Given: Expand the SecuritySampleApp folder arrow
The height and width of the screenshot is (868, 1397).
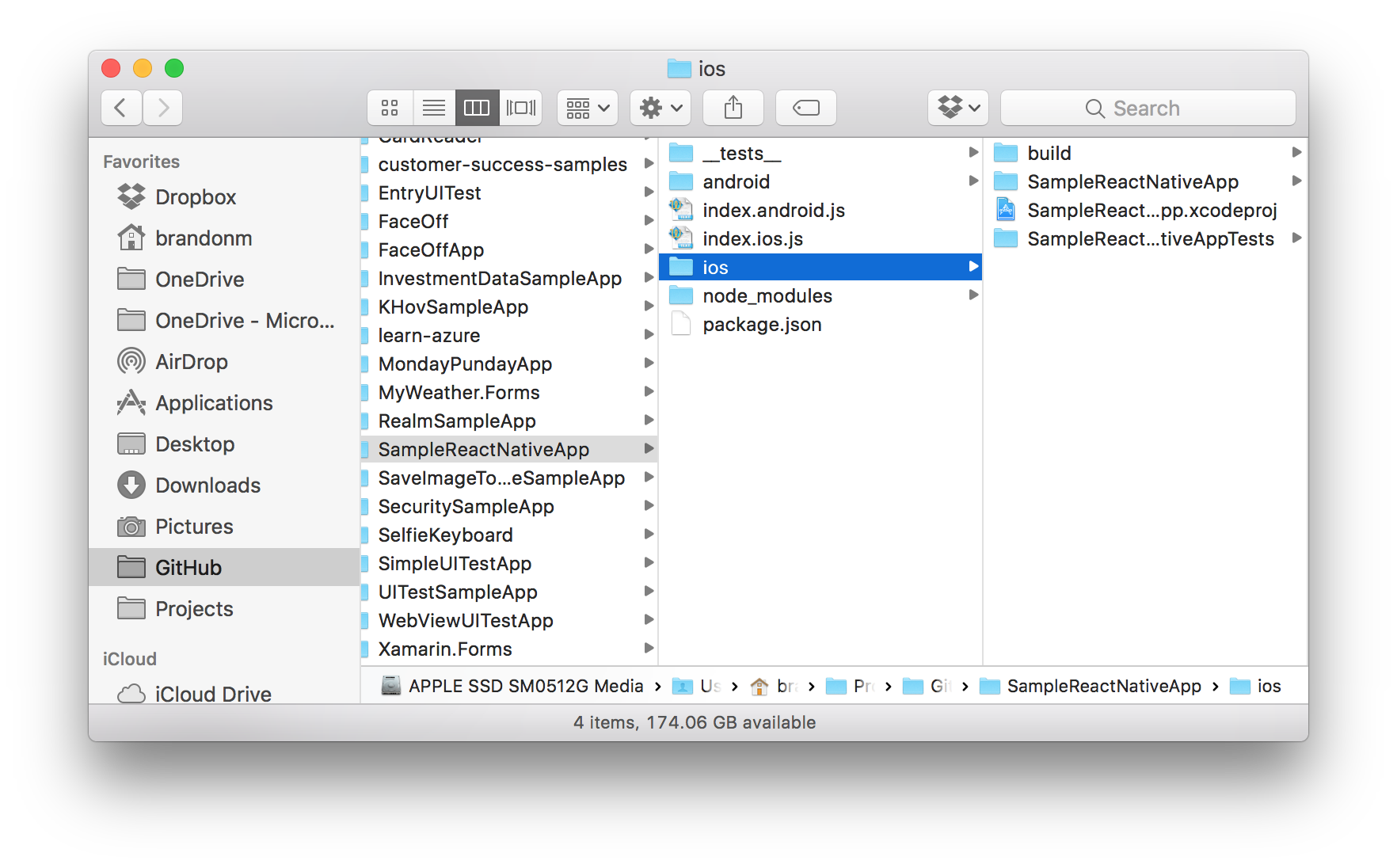Looking at the screenshot, I should (x=649, y=506).
